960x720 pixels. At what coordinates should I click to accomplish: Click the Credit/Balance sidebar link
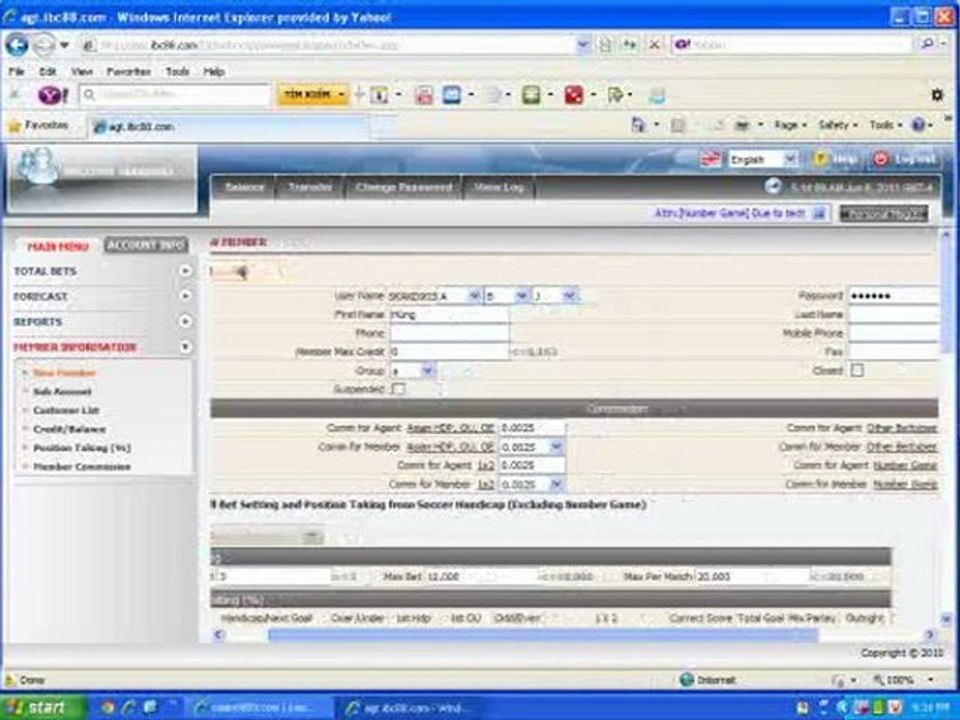pos(69,429)
